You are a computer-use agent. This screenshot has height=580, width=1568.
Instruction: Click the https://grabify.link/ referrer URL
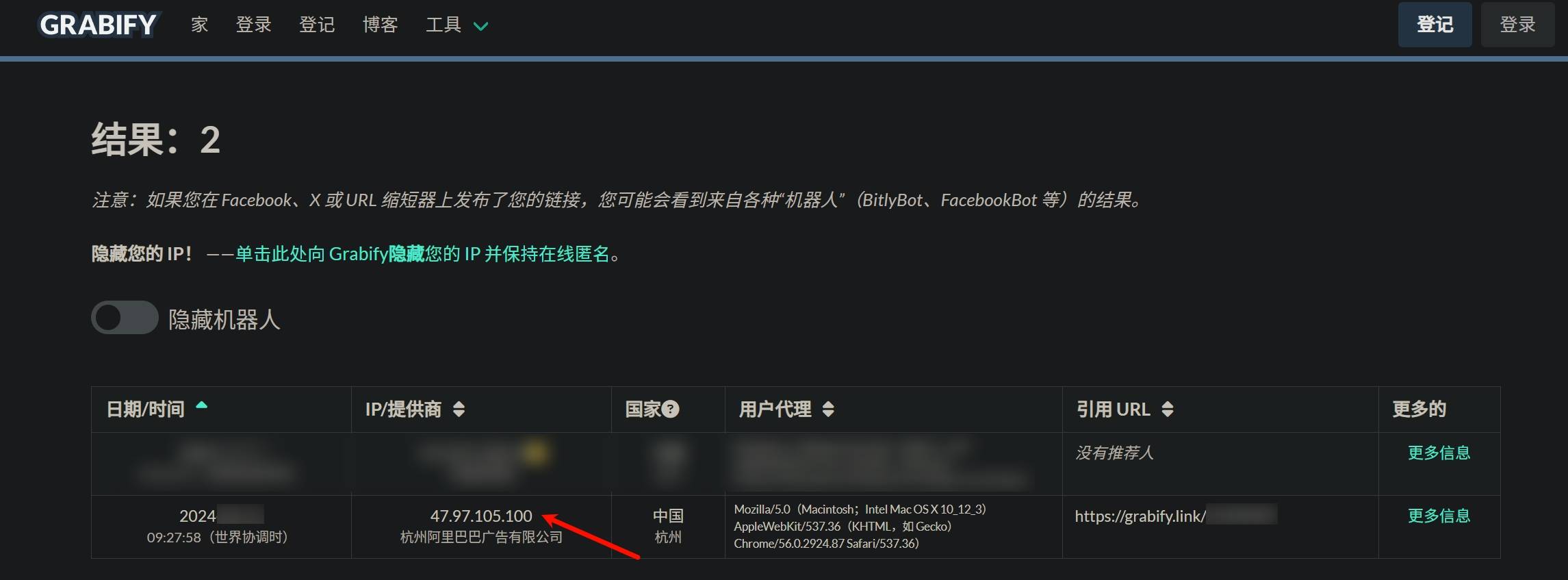(x=1140, y=516)
